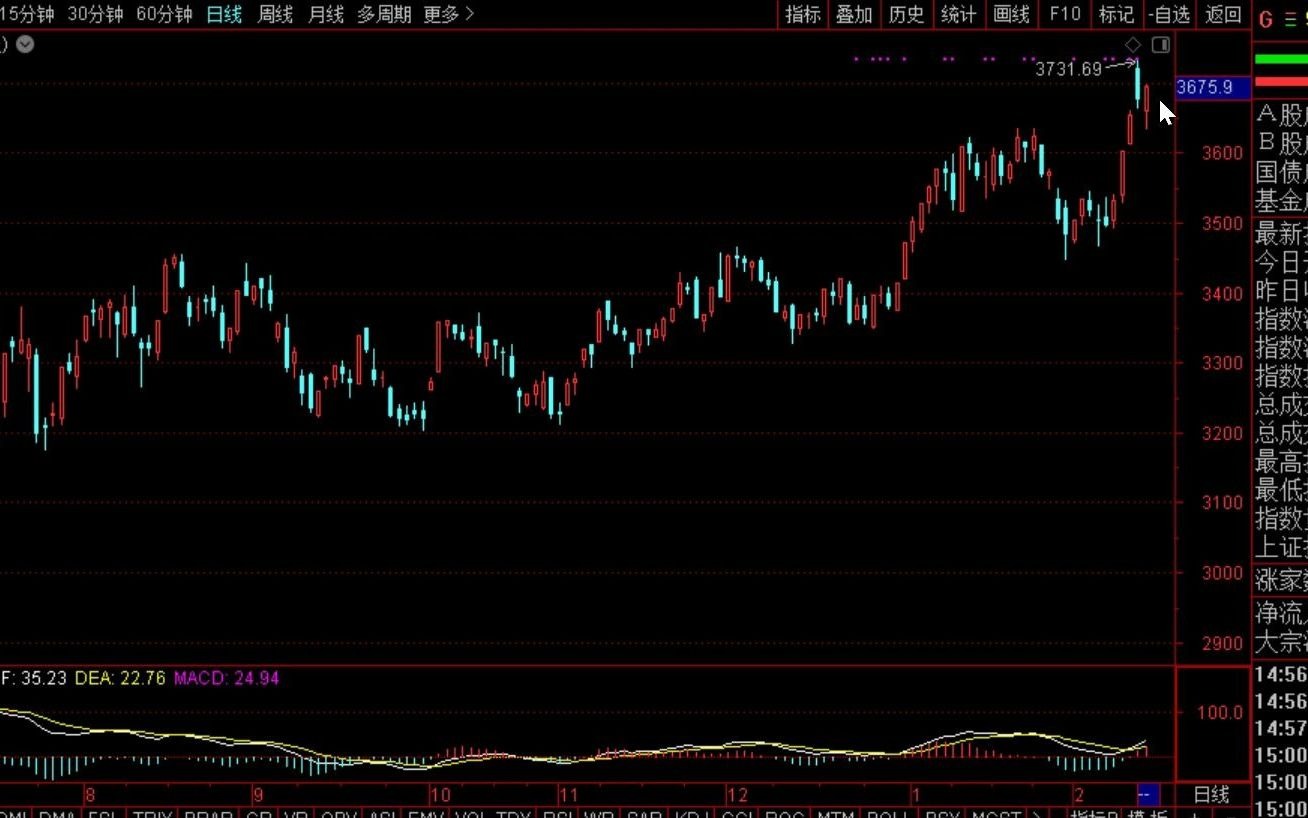Click the green bar in the right panel

click(x=1281, y=59)
